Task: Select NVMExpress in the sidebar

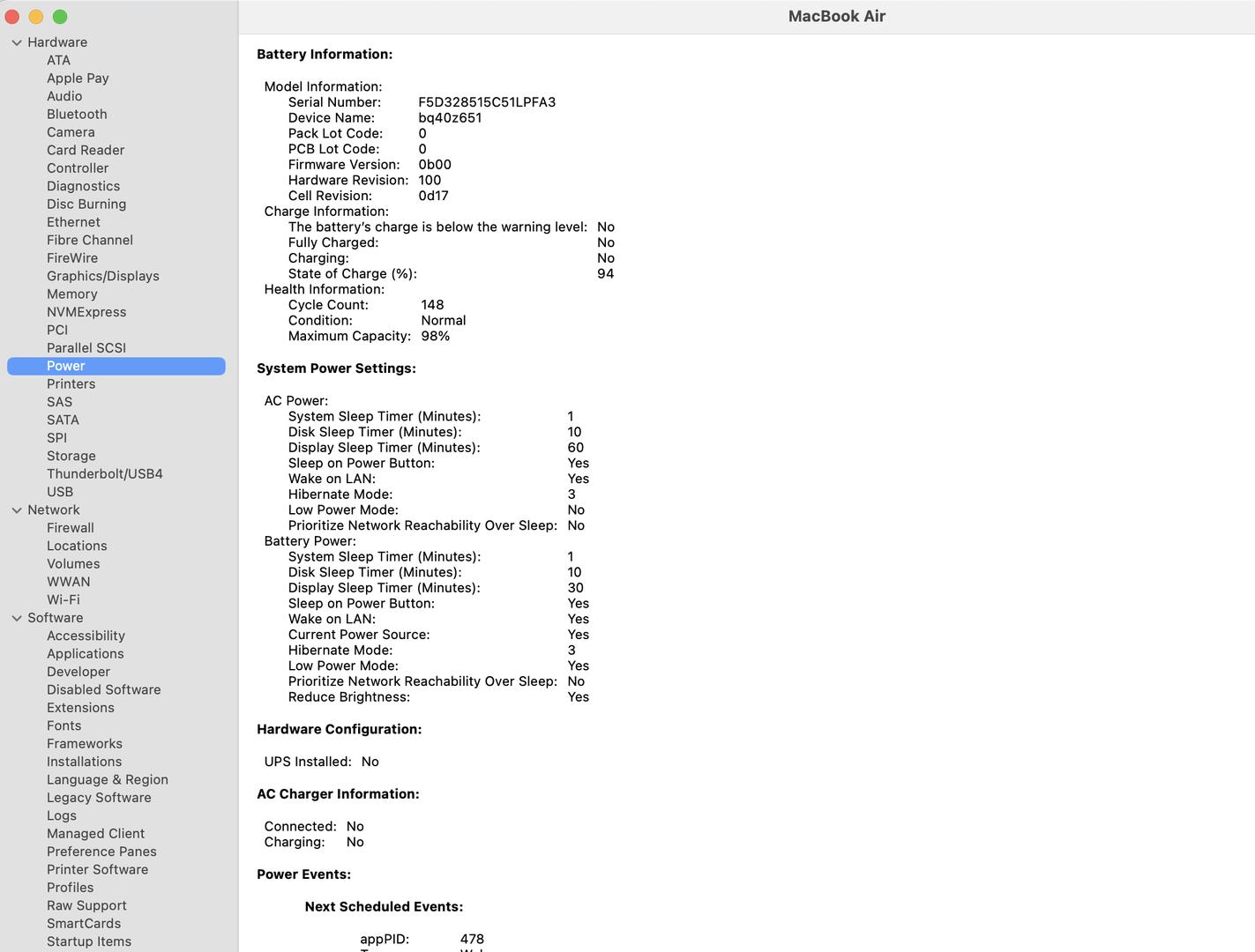Action: tap(86, 312)
